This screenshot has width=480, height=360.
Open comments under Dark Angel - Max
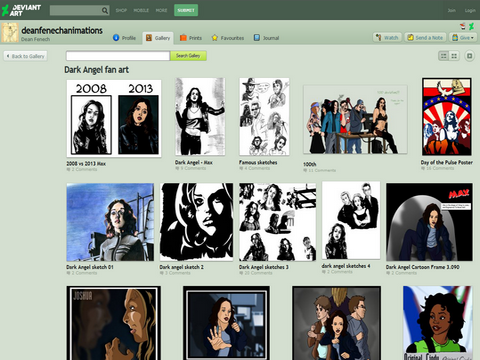[191, 168]
